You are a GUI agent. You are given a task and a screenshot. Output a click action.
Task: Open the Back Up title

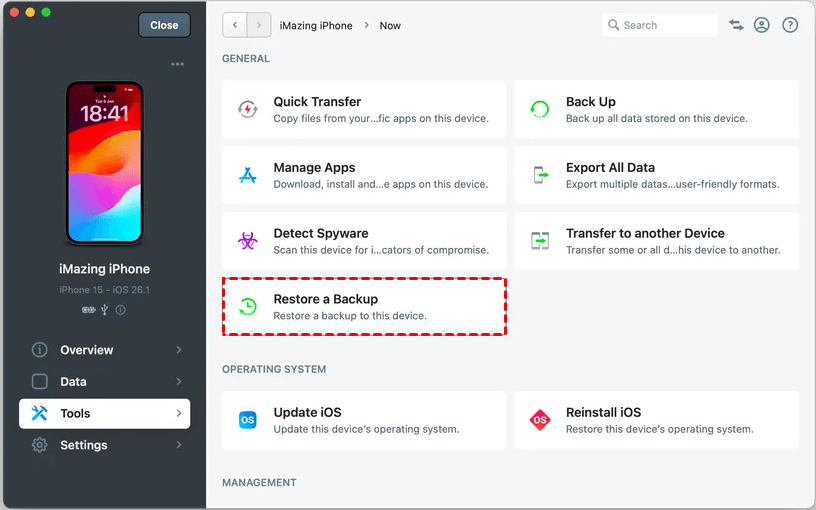[591, 101]
